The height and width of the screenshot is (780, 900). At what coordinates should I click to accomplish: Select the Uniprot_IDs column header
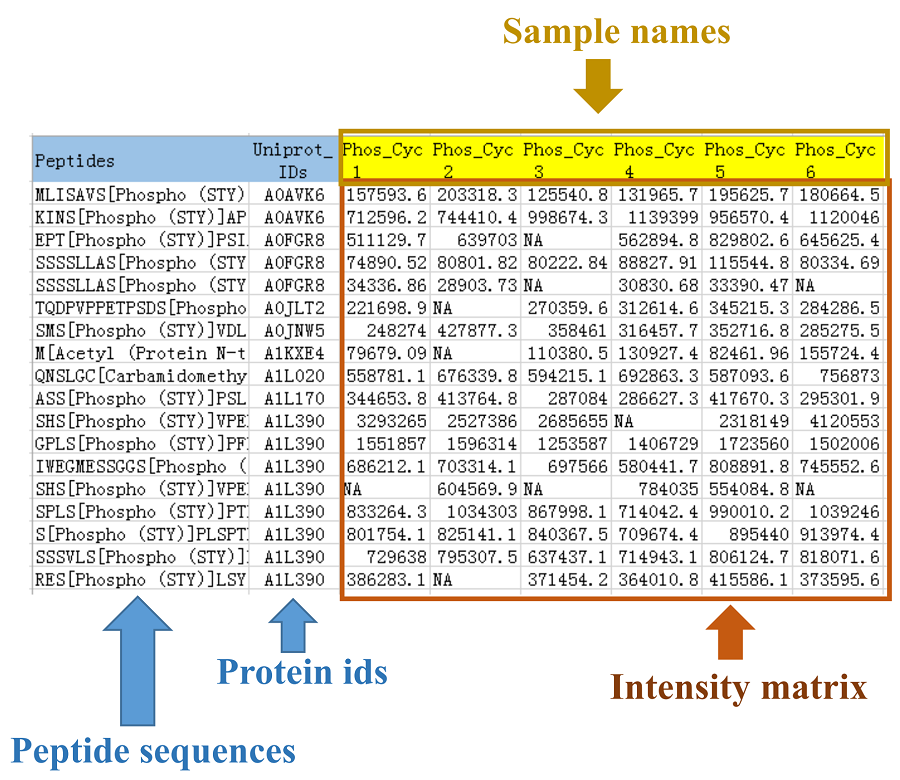pos(293,159)
